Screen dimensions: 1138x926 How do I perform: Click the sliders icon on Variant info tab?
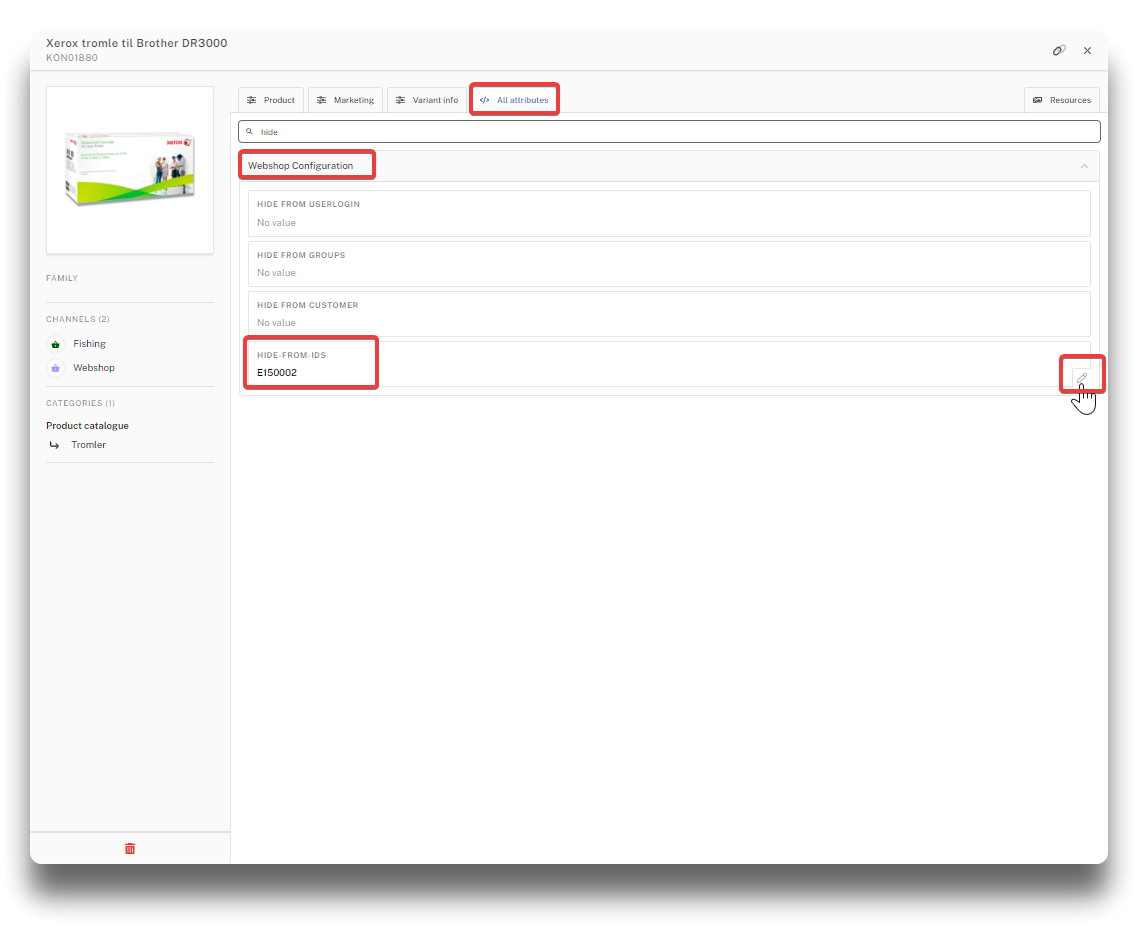401,100
